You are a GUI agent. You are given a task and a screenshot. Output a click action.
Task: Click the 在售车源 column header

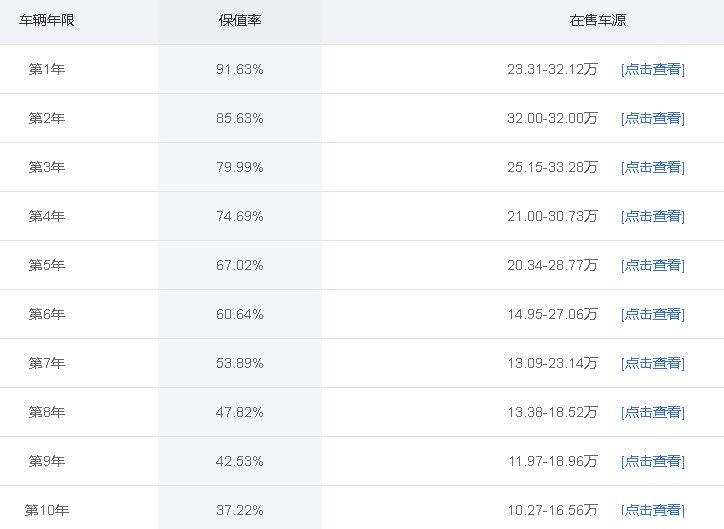598,20
